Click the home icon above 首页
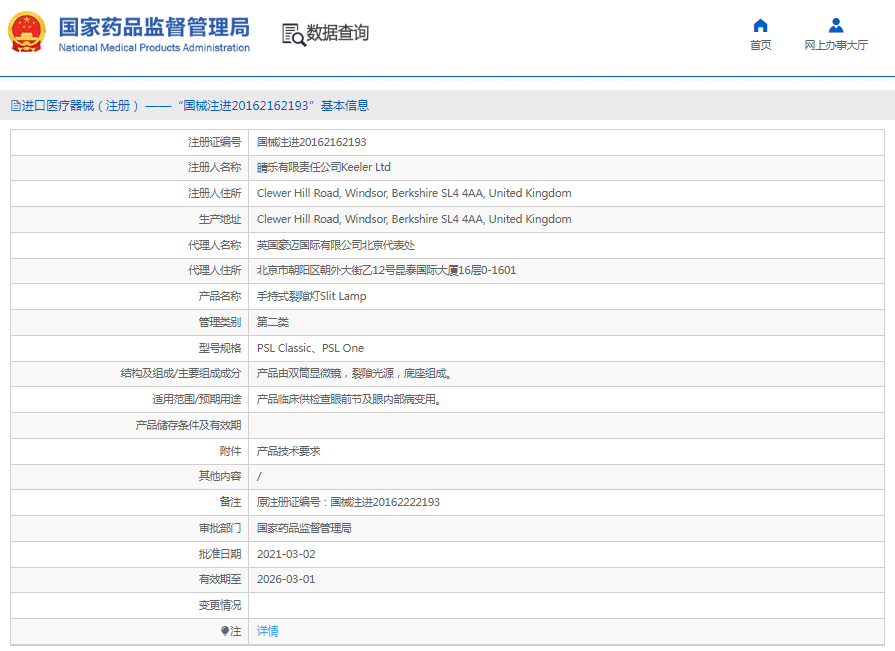Viewport: 895px width, 651px height. point(760,25)
